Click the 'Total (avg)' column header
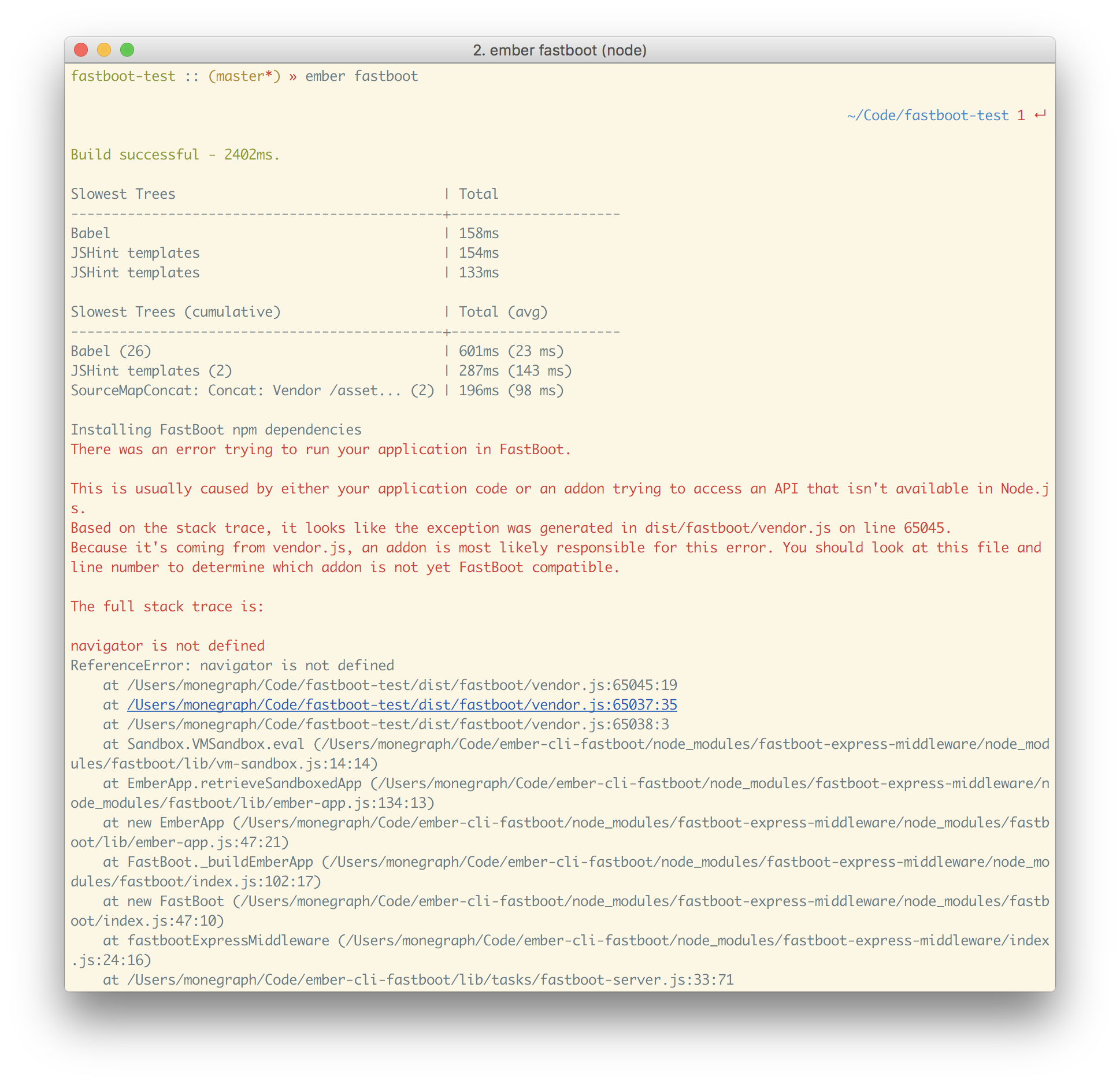 (503, 312)
